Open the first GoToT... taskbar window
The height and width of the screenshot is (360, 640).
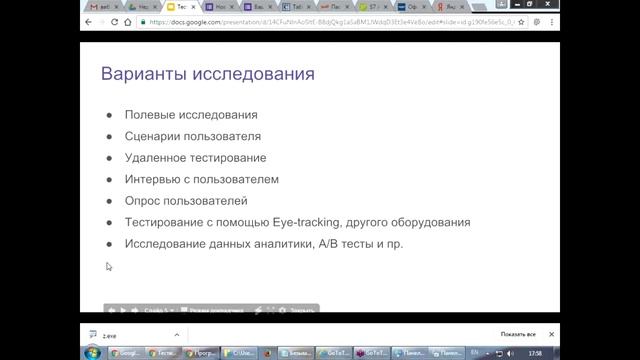(333, 353)
